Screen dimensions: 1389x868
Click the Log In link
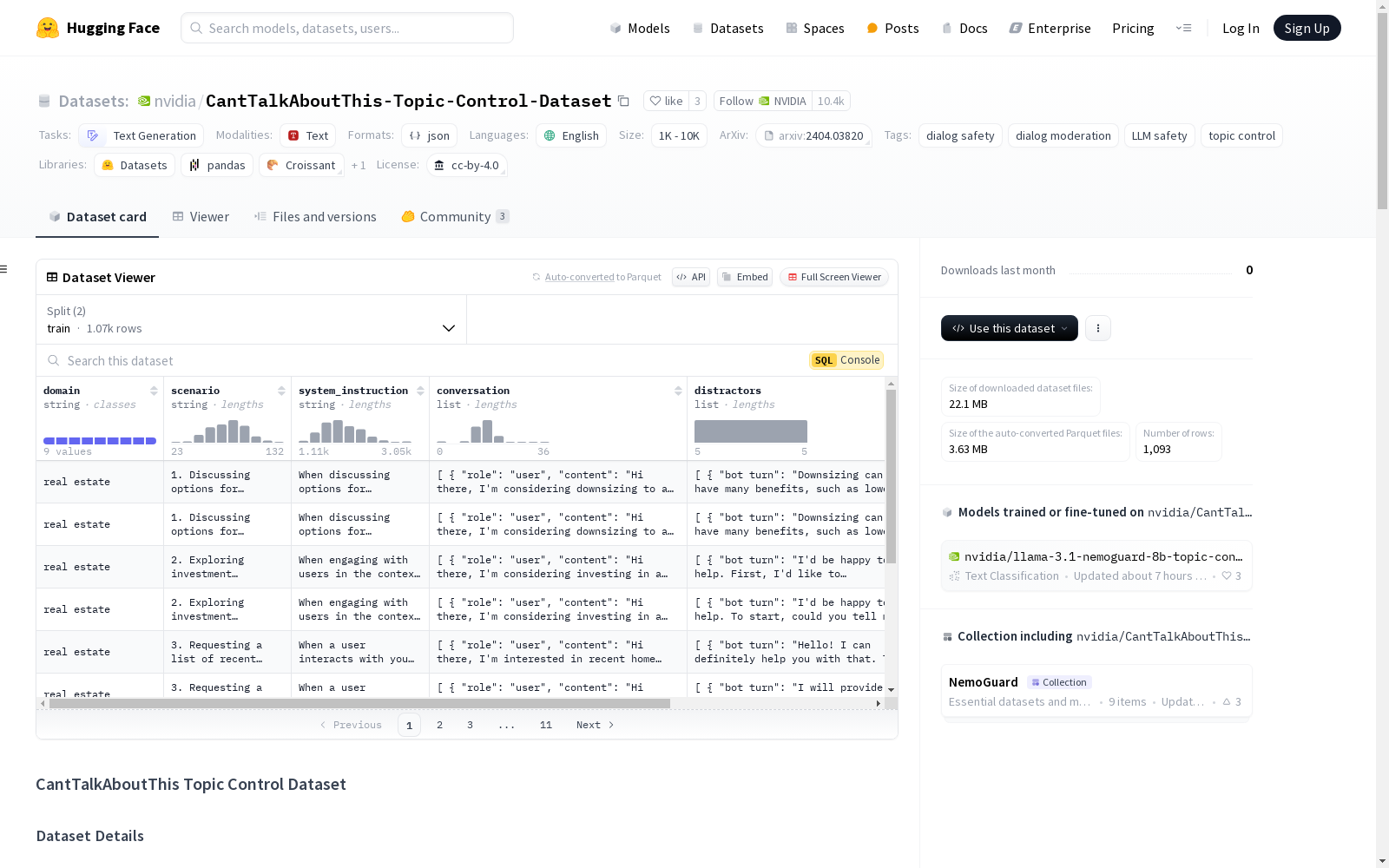pyautogui.click(x=1241, y=28)
